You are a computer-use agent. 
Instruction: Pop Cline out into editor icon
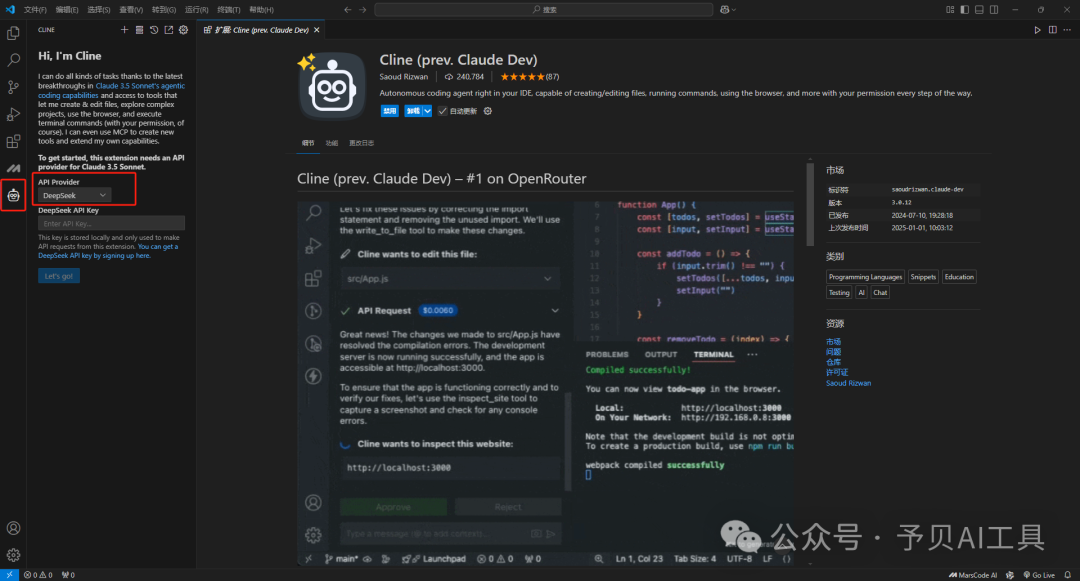click(x=169, y=30)
